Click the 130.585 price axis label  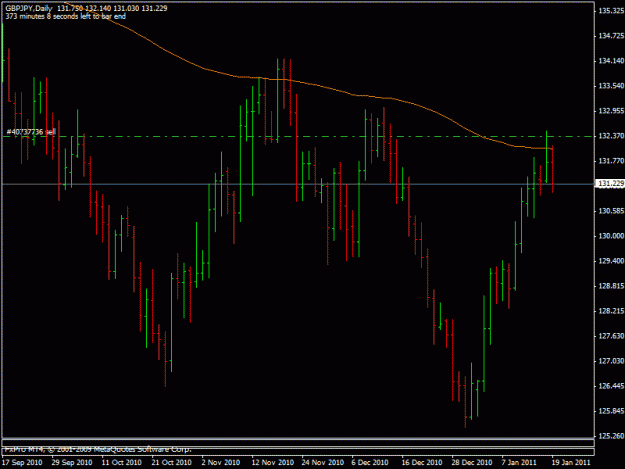pos(611,211)
